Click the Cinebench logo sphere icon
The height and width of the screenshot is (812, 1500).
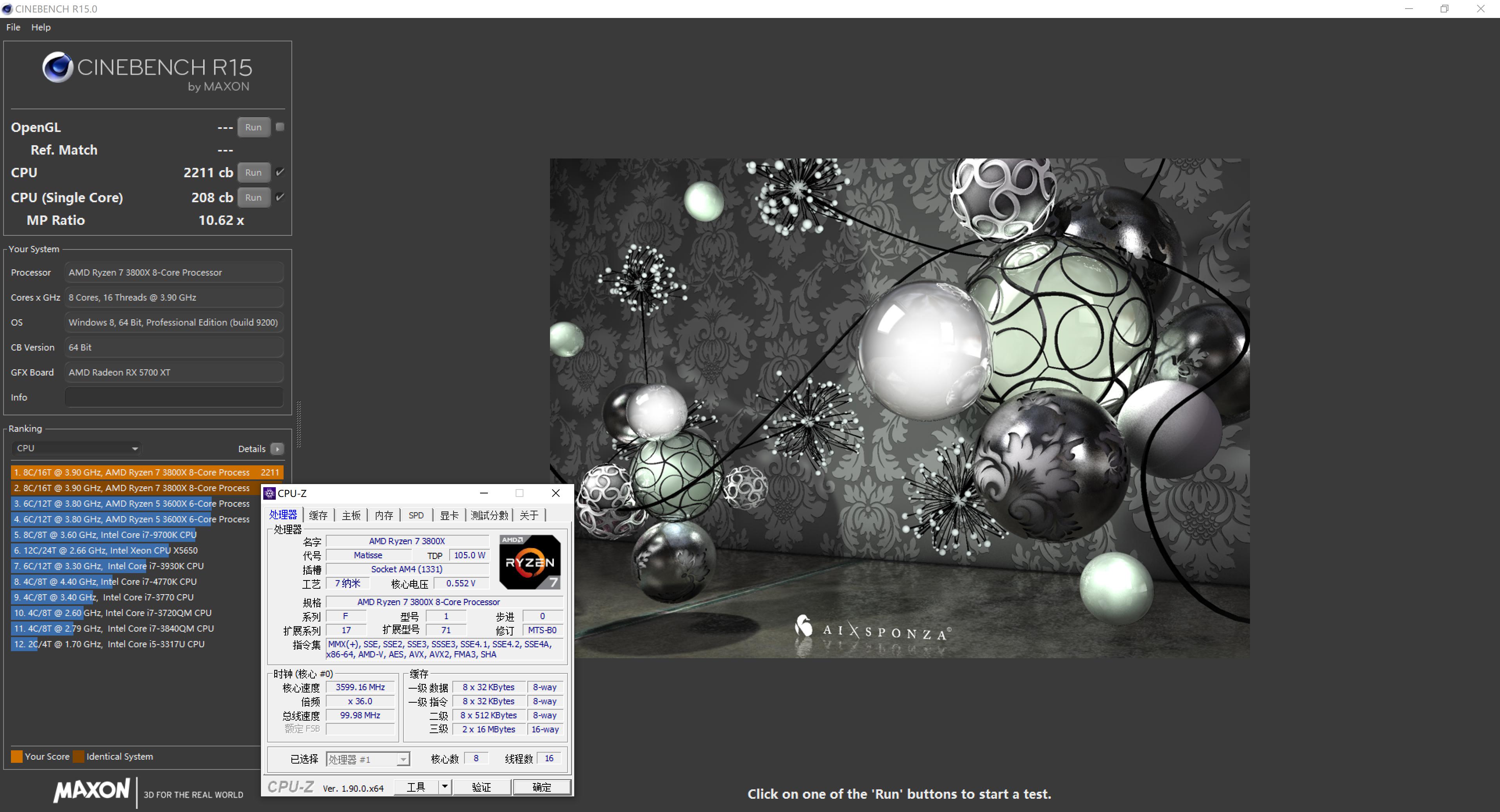pos(58,68)
